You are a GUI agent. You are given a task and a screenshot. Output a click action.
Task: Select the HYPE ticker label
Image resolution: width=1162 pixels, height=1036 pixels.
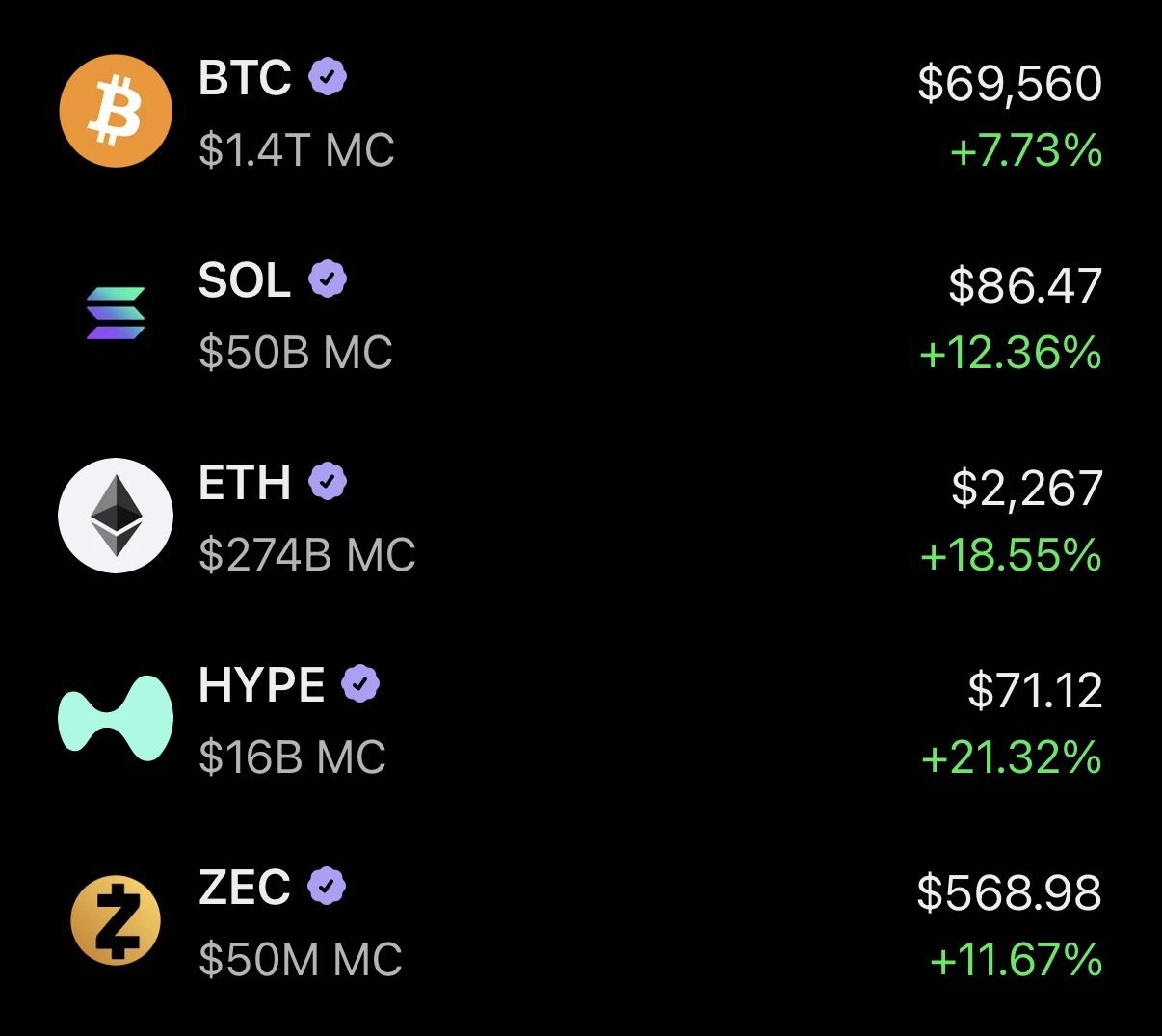click(x=261, y=685)
